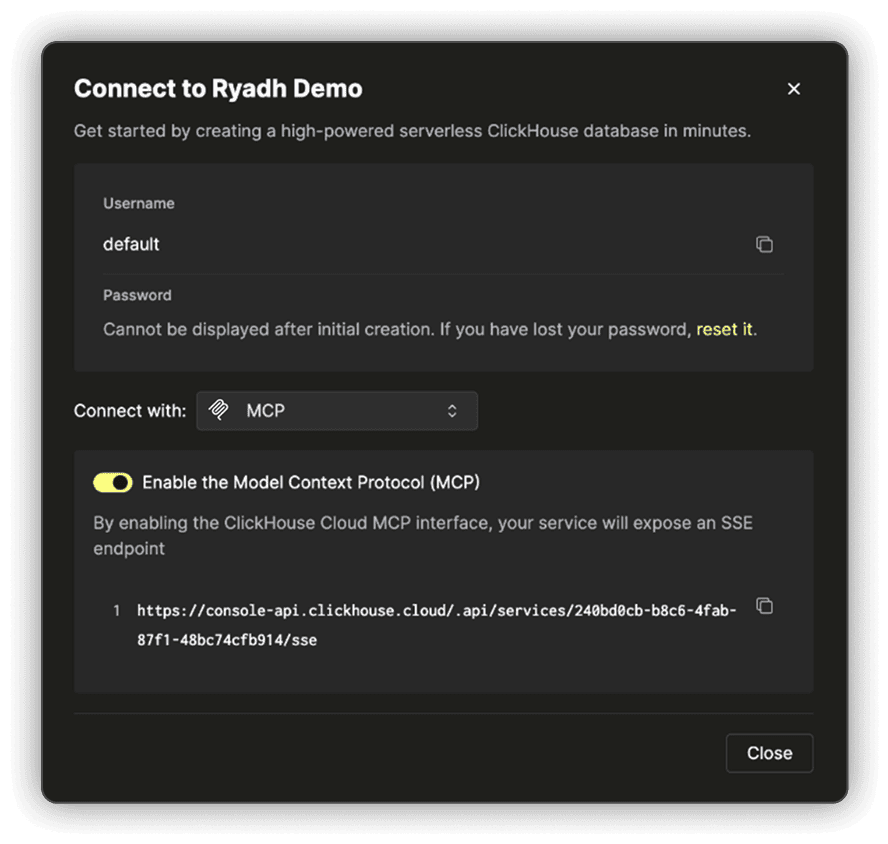Click the MCP logo icon in the selector
The height and width of the screenshot is (844, 888).
coord(219,410)
